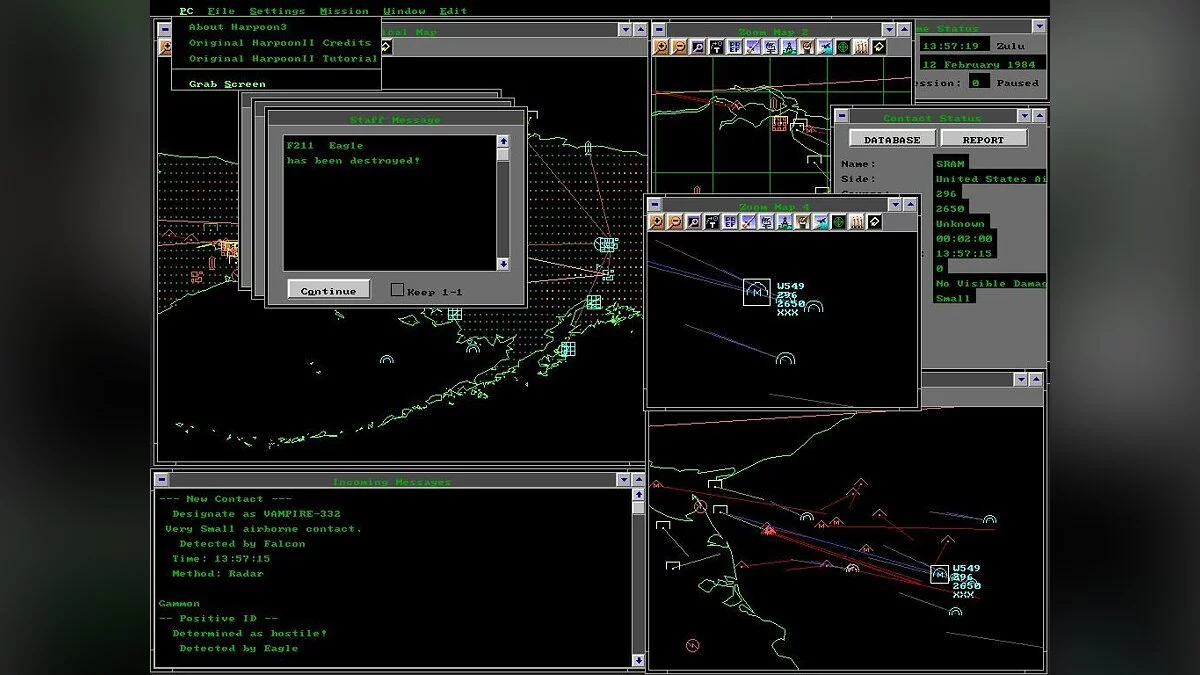Viewport: 1200px width, 675px height.
Task: Open the control menu box of Zoom Map 4
Action: click(x=655, y=205)
